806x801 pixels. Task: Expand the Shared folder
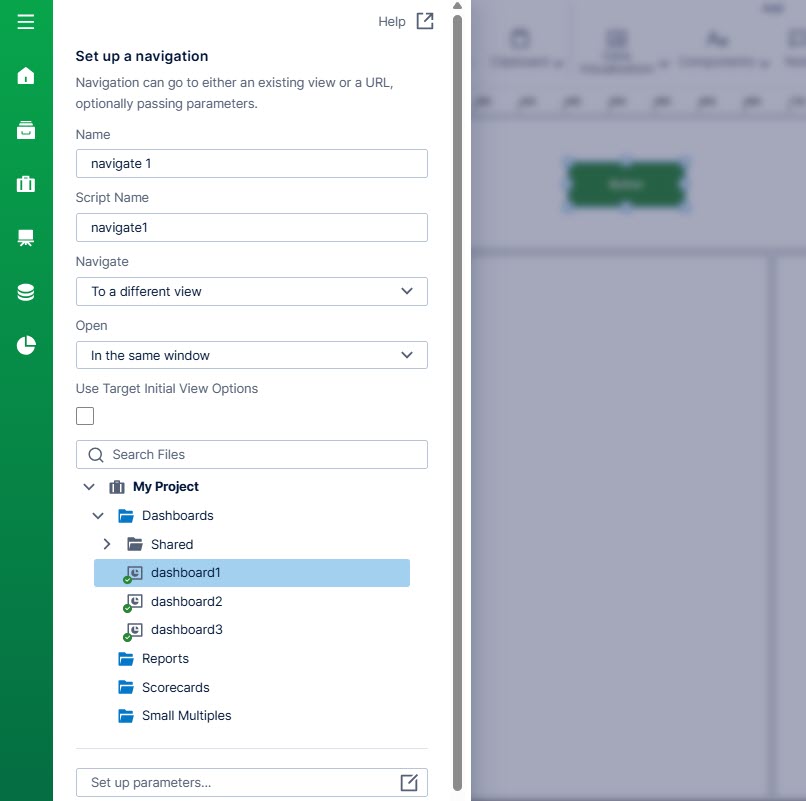click(107, 545)
